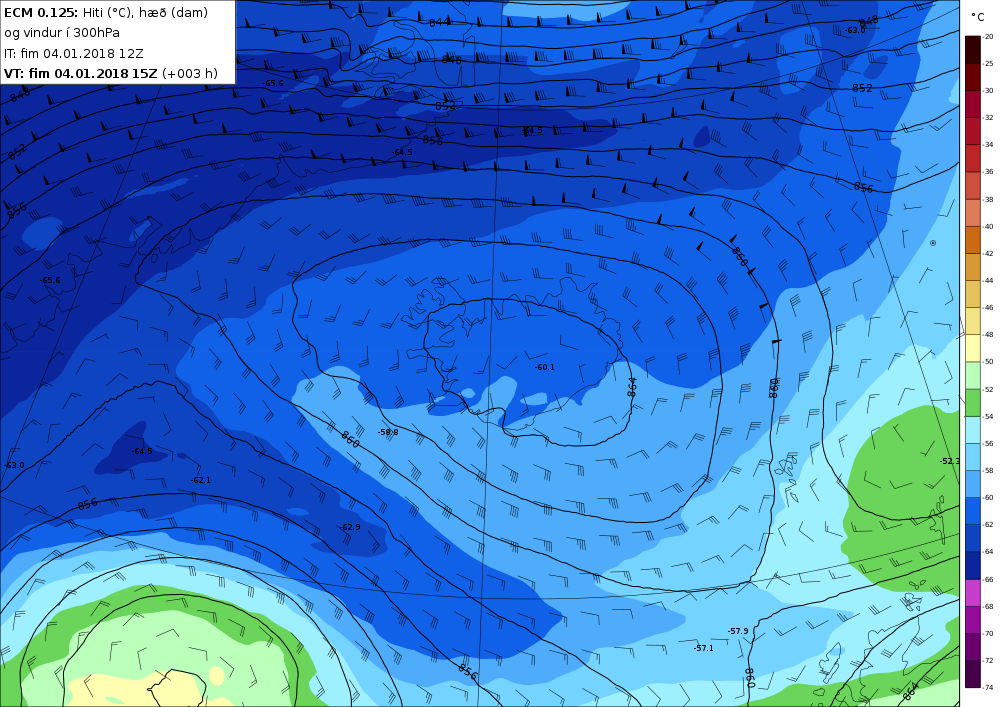Click the '-52.3' value in the green area
Image resolution: width=1000 pixels, height=707 pixels.
point(949,461)
